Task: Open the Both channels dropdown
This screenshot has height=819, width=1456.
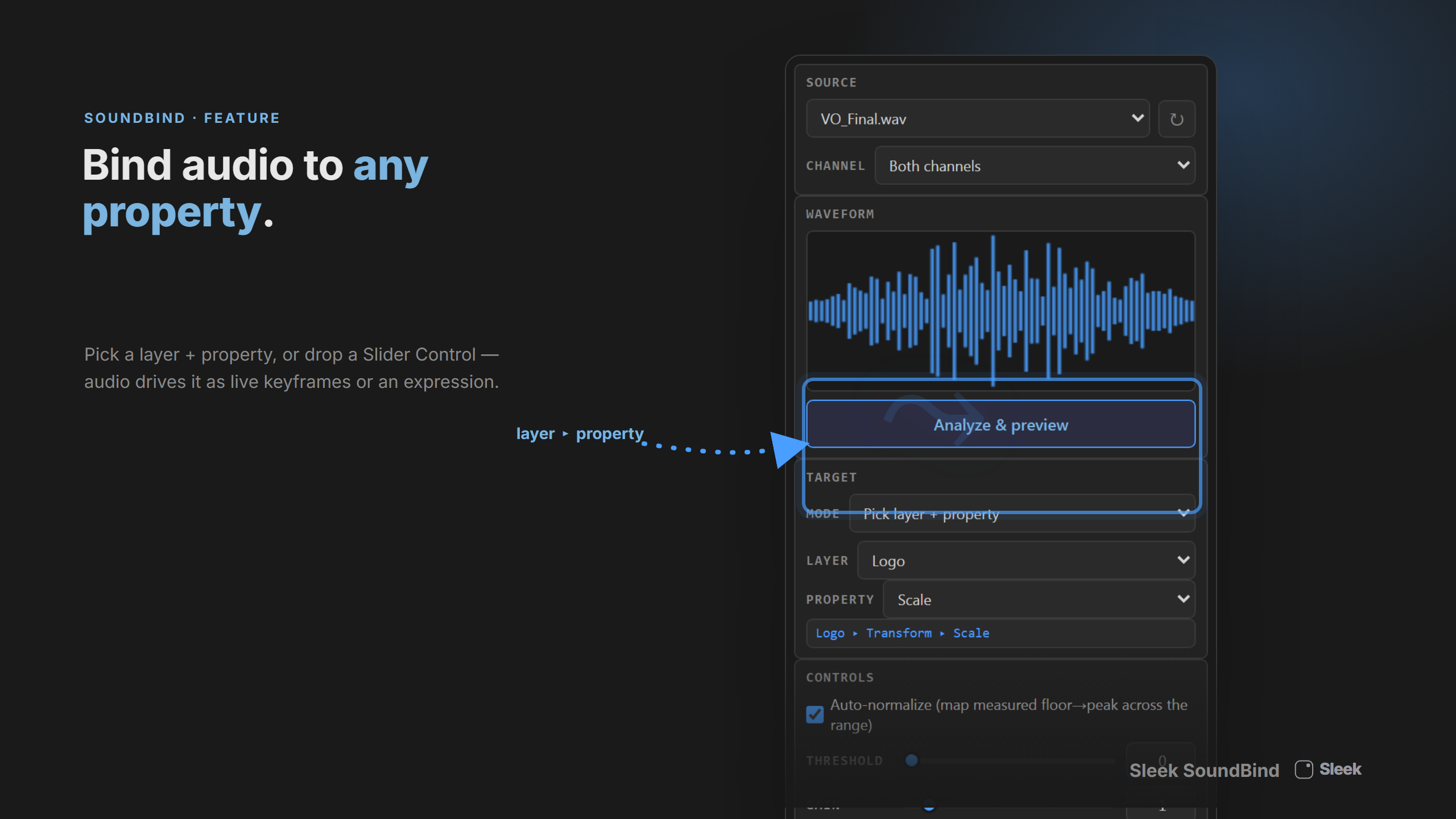Action: point(1035,166)
